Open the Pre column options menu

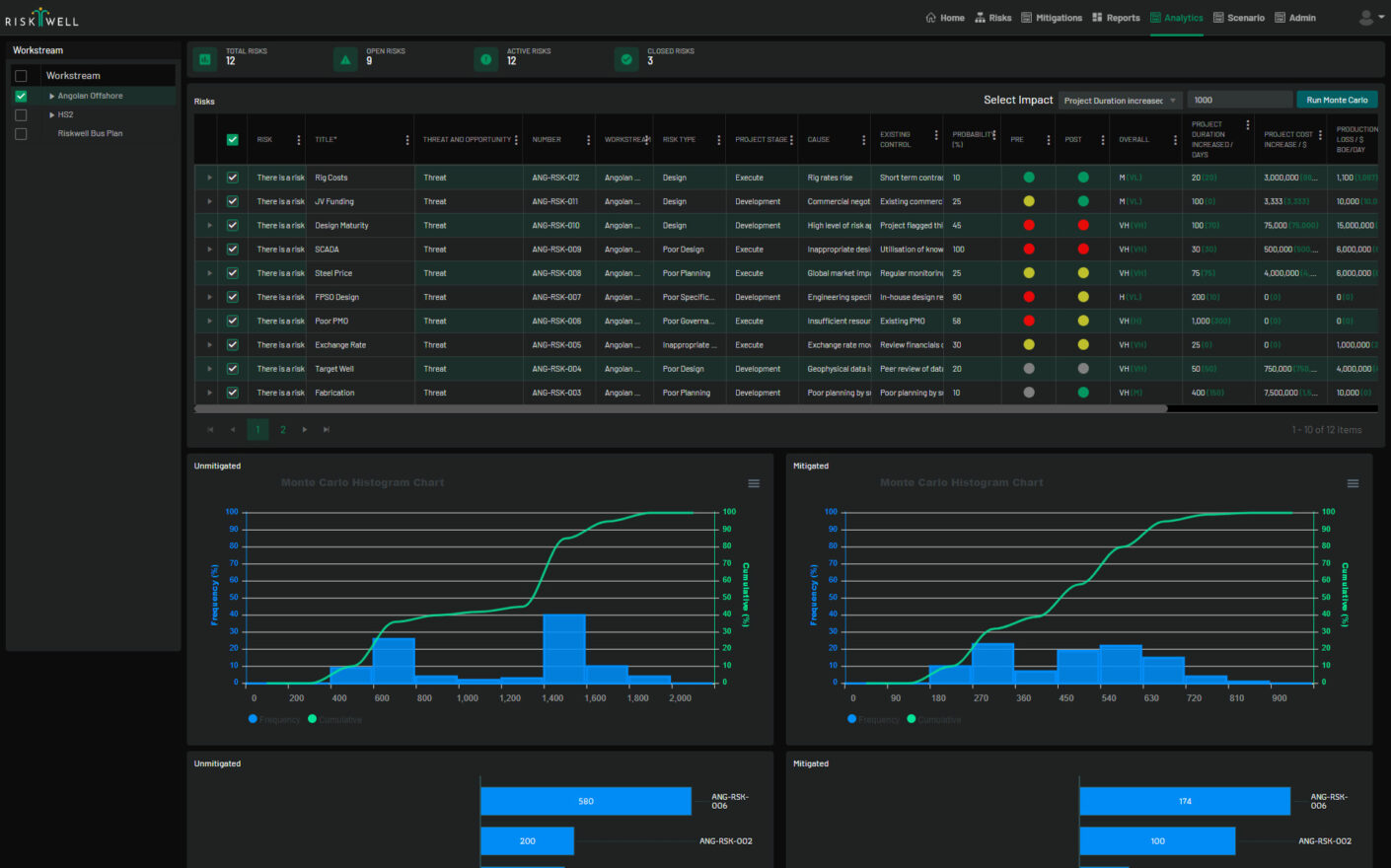point(1049,140)
